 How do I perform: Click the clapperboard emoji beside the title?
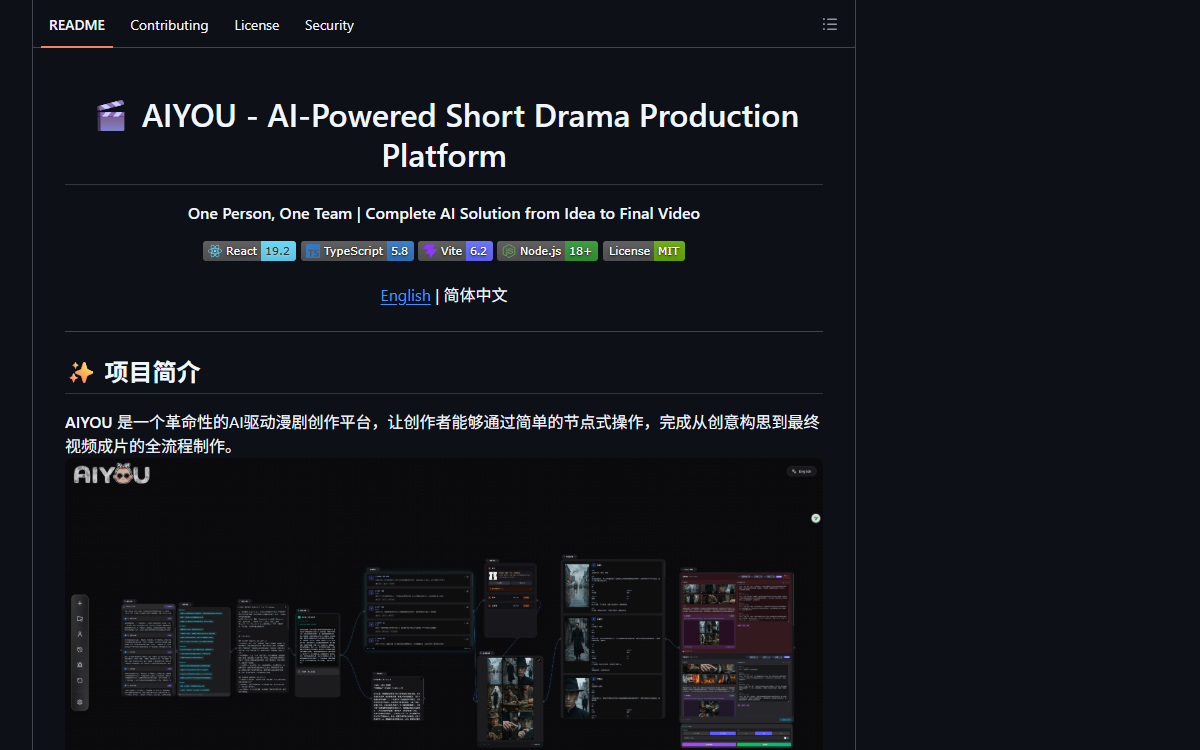click(x=111, y=116)
